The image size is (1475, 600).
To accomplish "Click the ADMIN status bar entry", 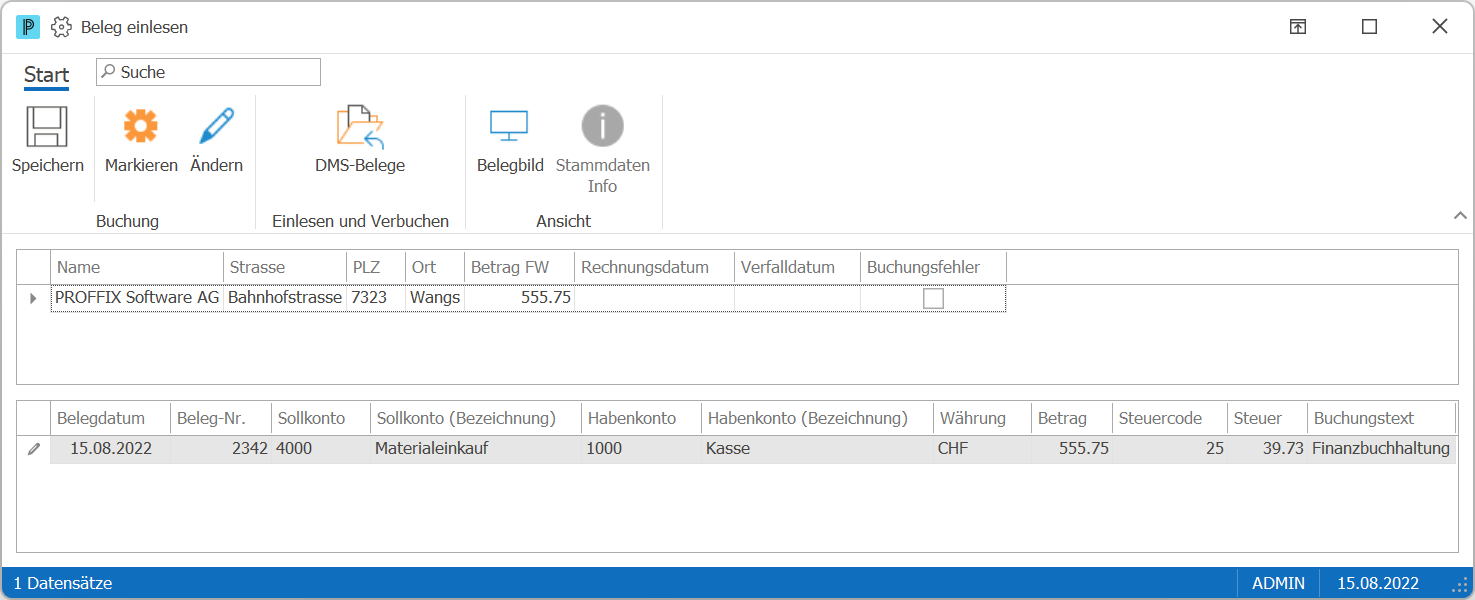I will (x=1279, y=583).
